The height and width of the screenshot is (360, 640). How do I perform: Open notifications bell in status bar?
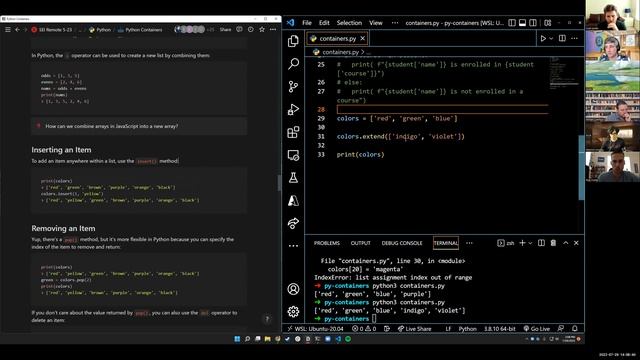coord(575,329)
